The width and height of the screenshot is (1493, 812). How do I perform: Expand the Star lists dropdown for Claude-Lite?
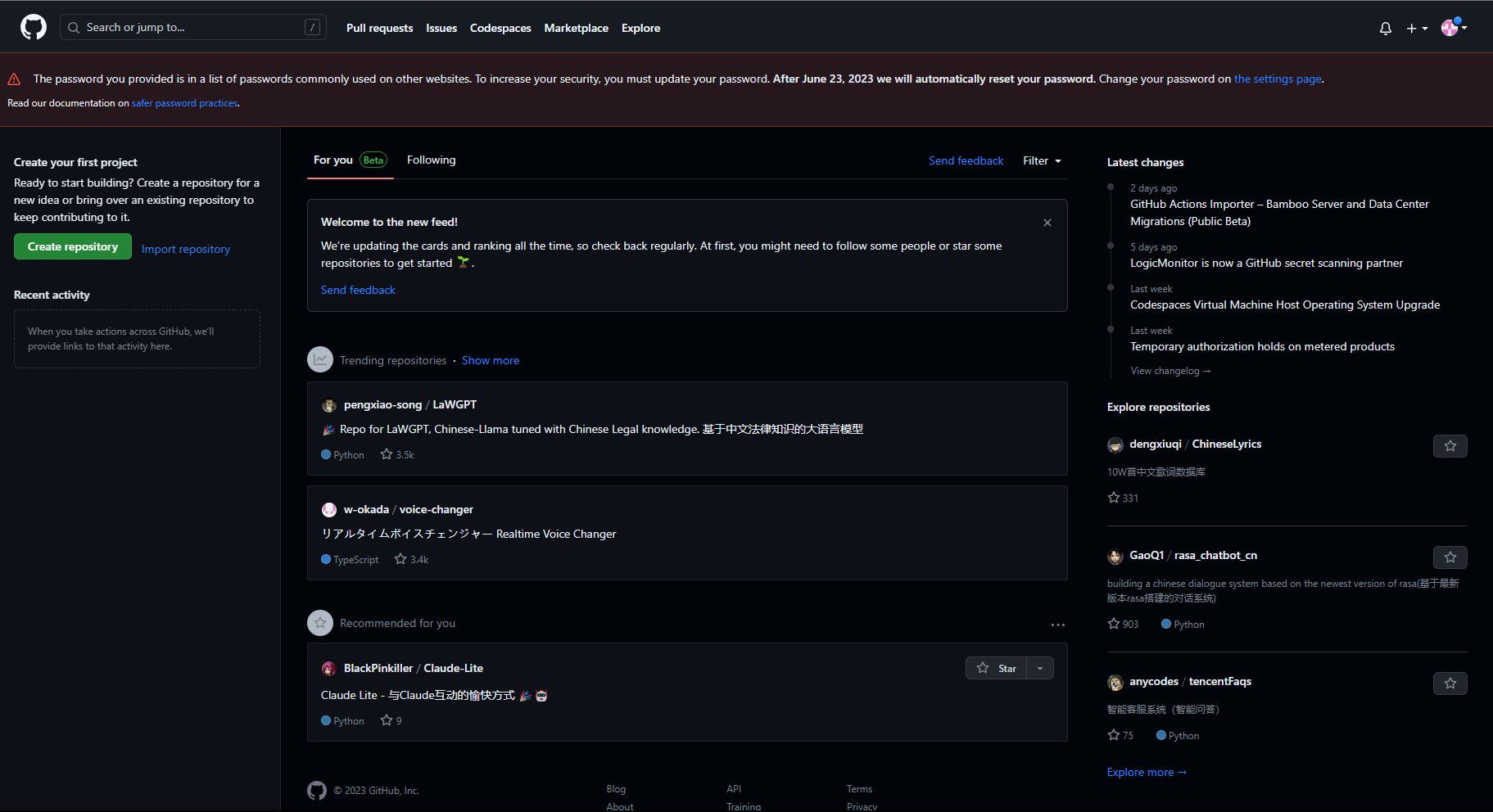coord(1040,668)
